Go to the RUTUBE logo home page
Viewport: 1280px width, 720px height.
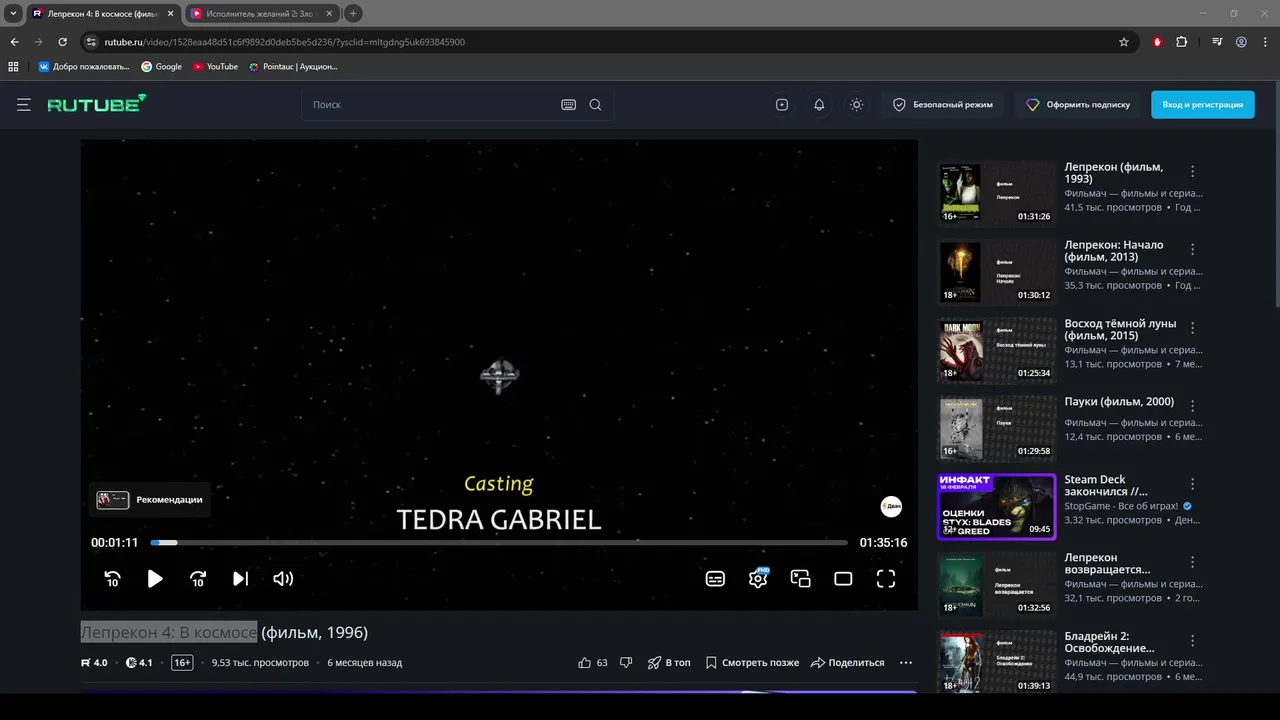click(97, 103)
